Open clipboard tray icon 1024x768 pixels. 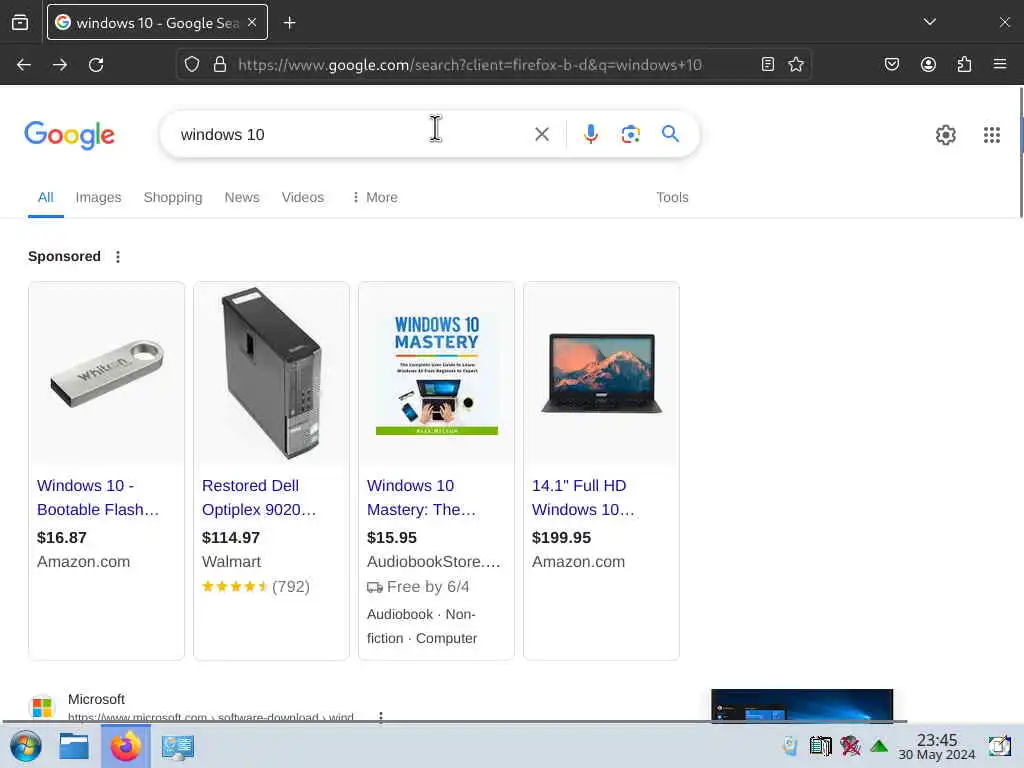(820, 746)
